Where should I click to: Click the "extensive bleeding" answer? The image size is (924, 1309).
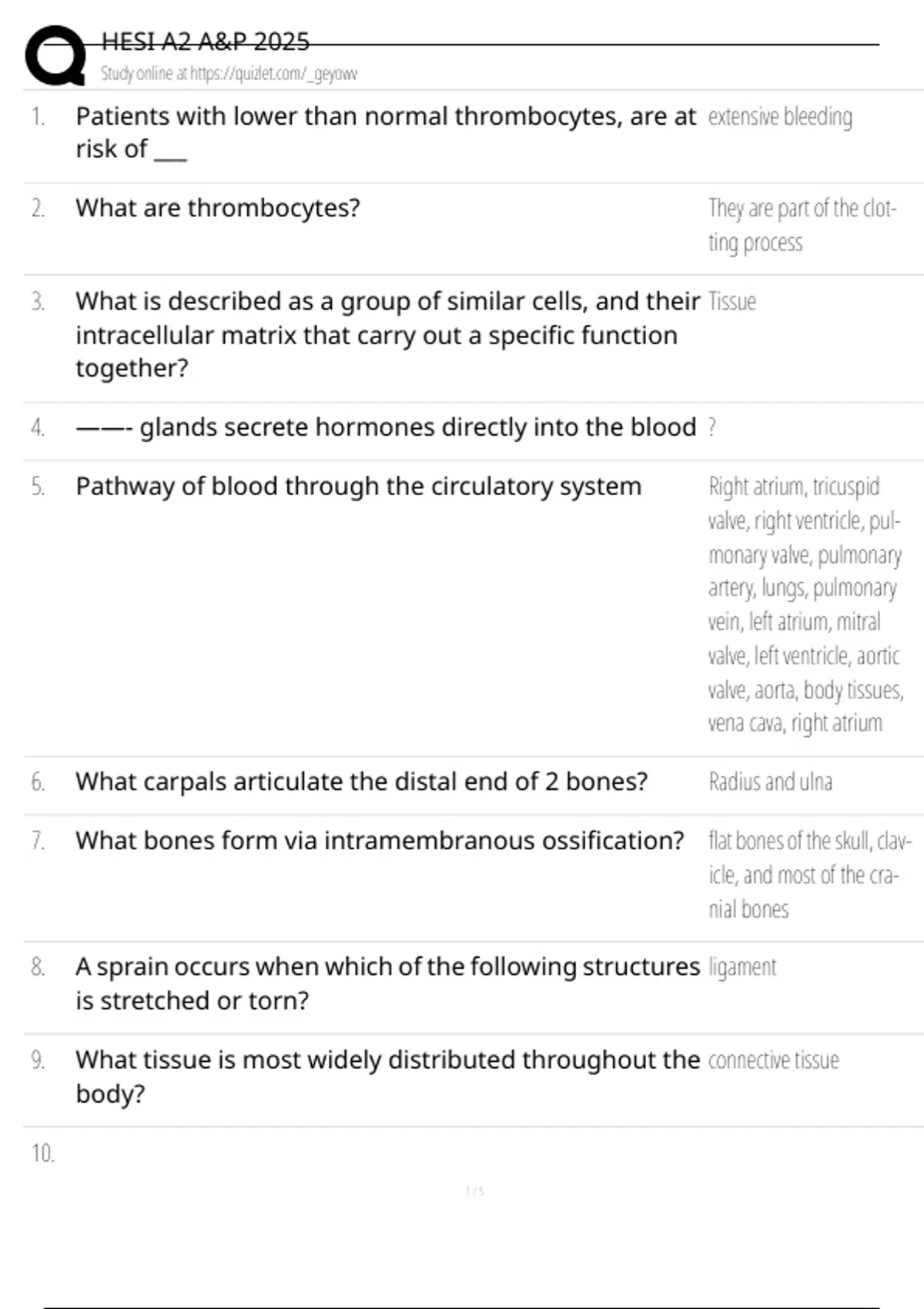click(x=780, y=117)
